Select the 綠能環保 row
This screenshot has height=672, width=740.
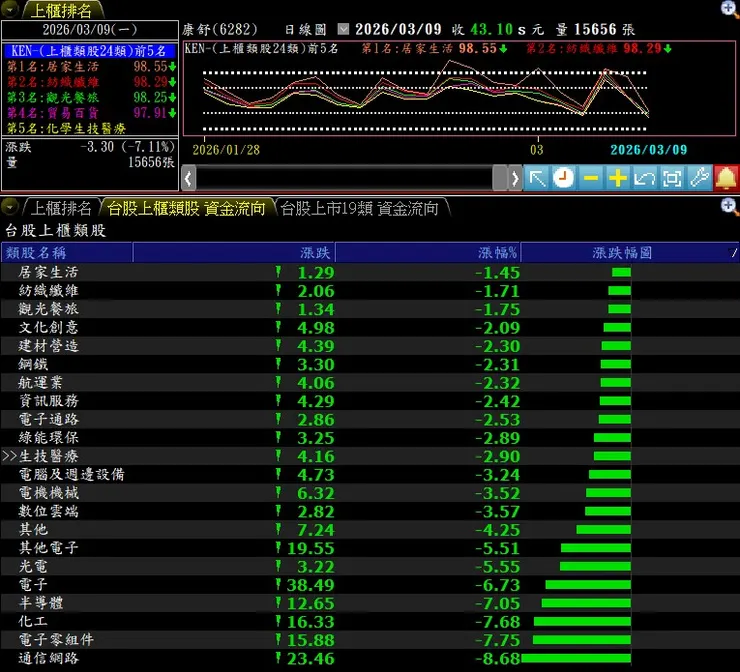[370, 438]
